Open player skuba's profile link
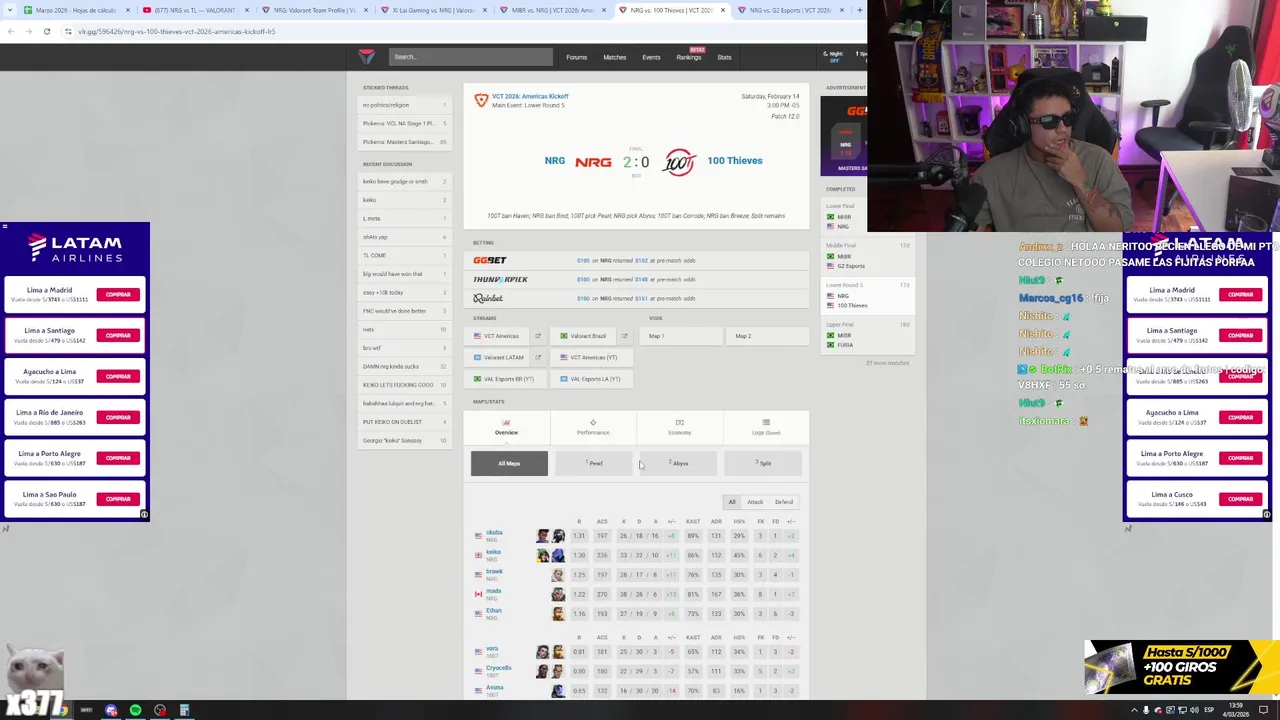Image resolution: width=1280 pixels, height=720 pixels. pos(494,532)
